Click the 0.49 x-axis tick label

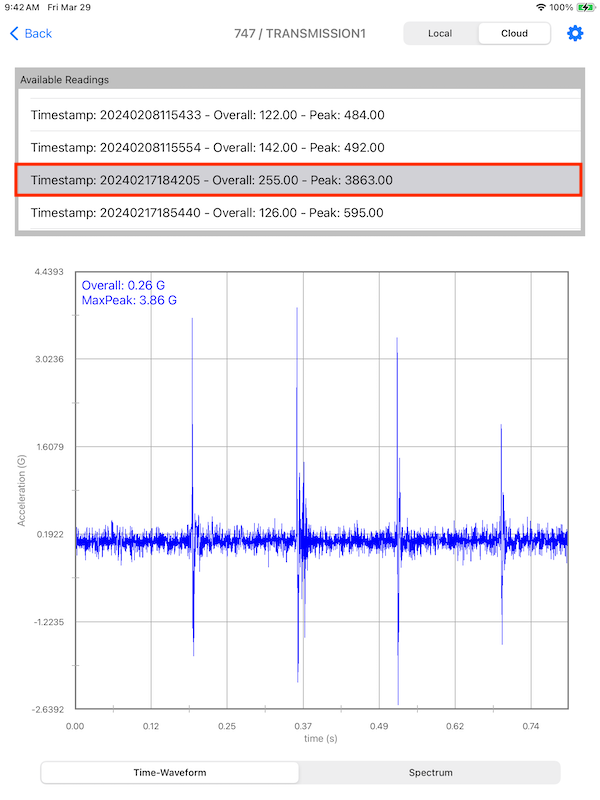click(379, 726)
